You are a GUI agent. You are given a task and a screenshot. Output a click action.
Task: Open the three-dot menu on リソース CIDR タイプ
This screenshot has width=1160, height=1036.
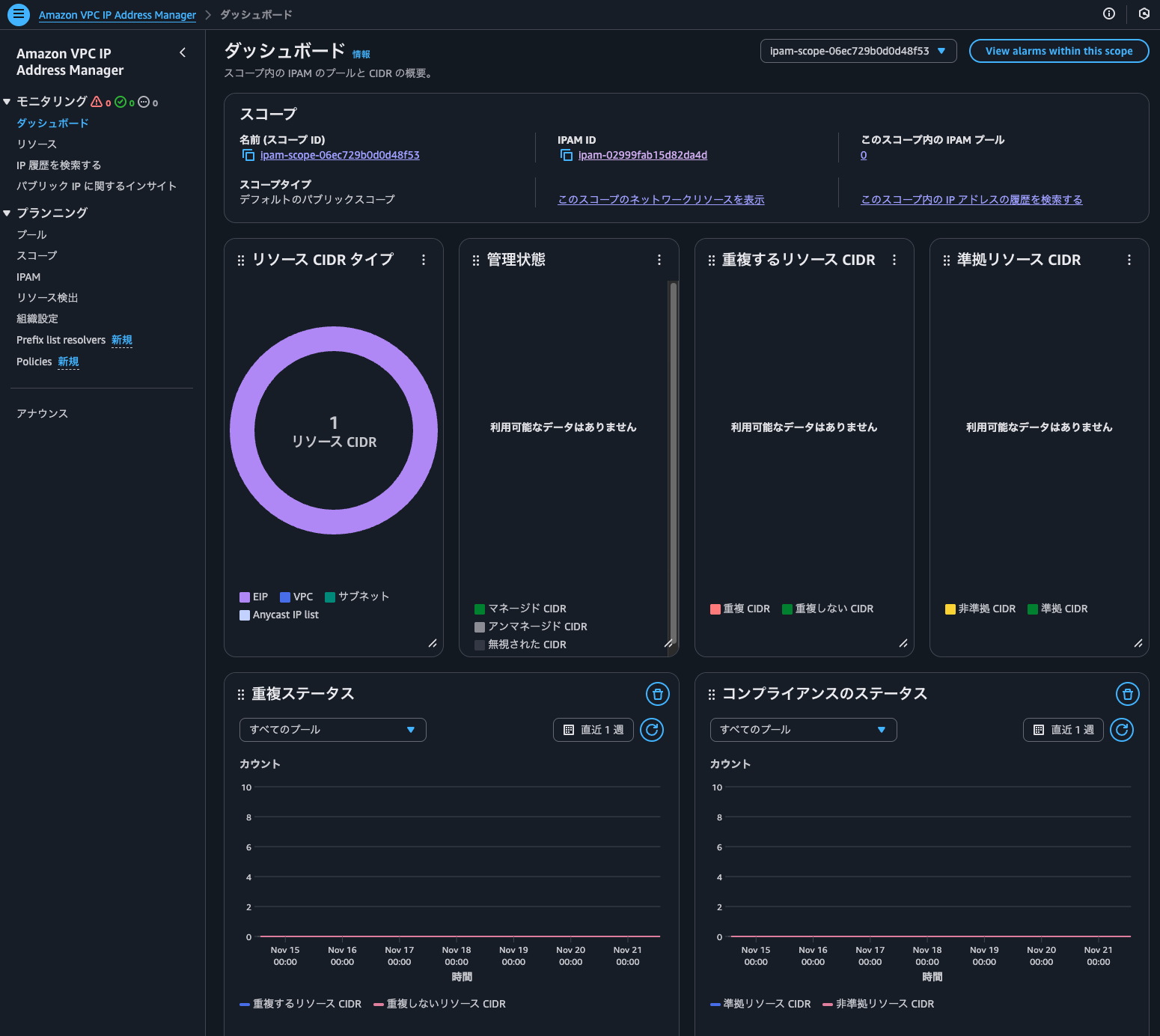pos(424,260)
